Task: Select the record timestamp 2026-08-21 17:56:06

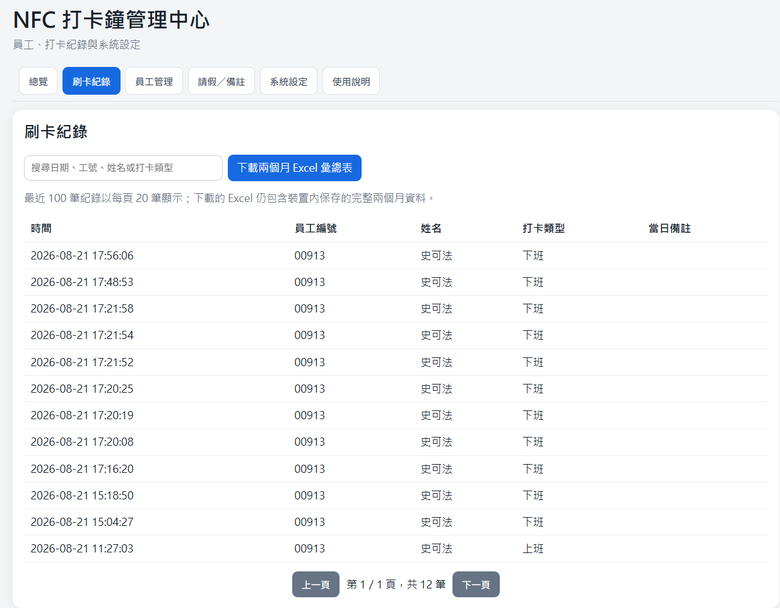Action: point(82,256)
